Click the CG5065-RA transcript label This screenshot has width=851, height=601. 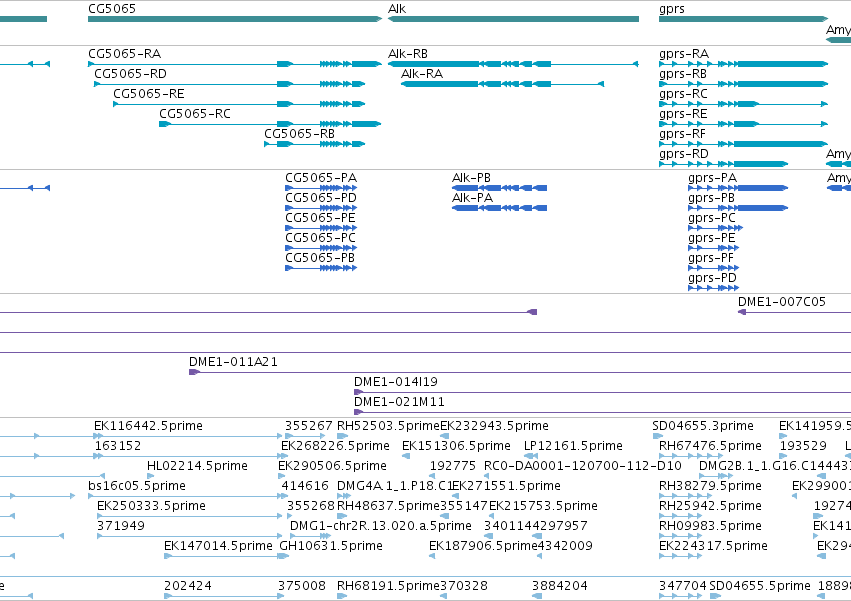pos(125,54)
